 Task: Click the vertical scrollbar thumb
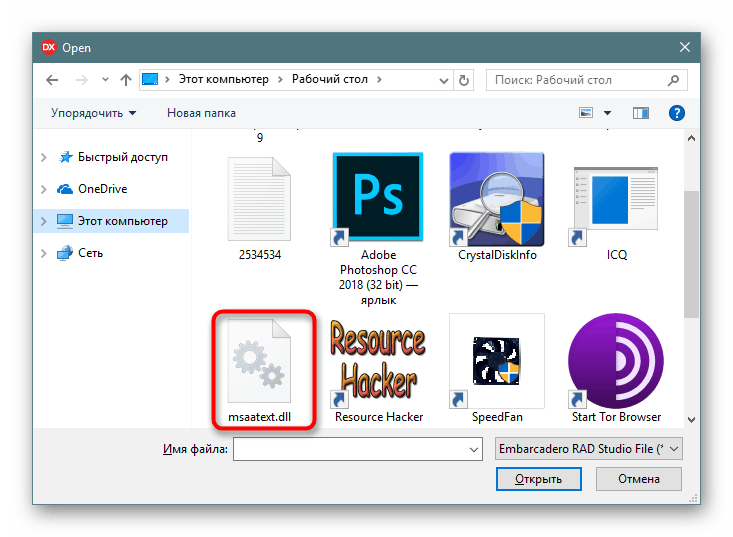point(691,254)
